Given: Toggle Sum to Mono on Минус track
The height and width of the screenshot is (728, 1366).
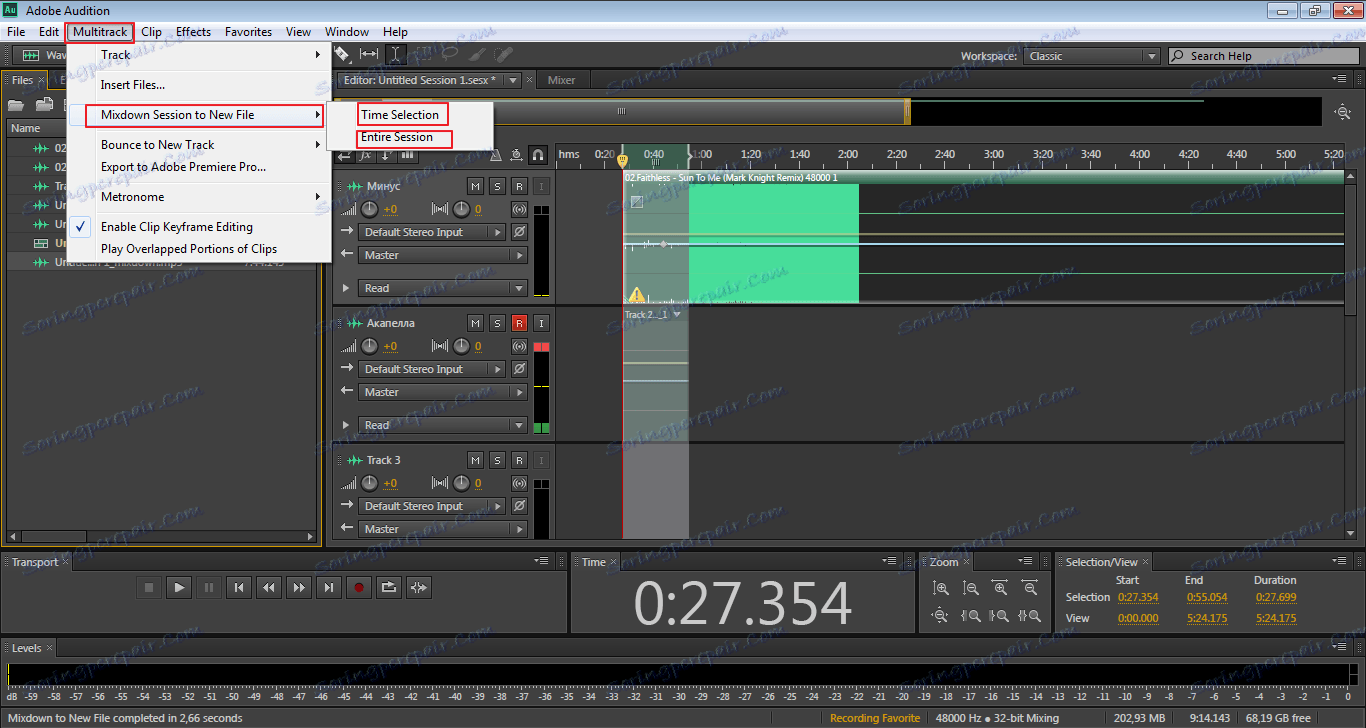Looking at the screenshot, I should (519, 209).
